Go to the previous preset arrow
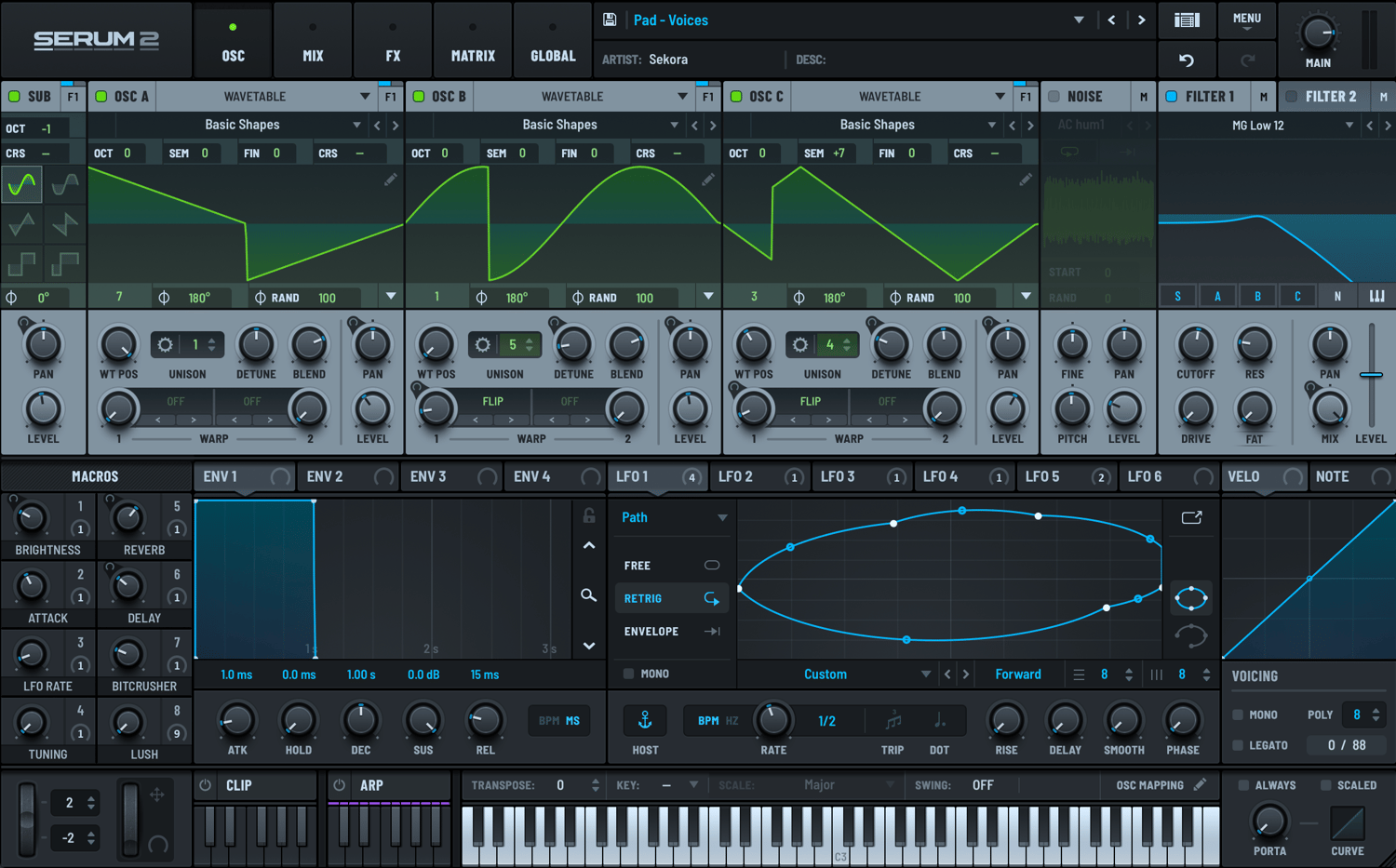 [x=1111, y=20]
